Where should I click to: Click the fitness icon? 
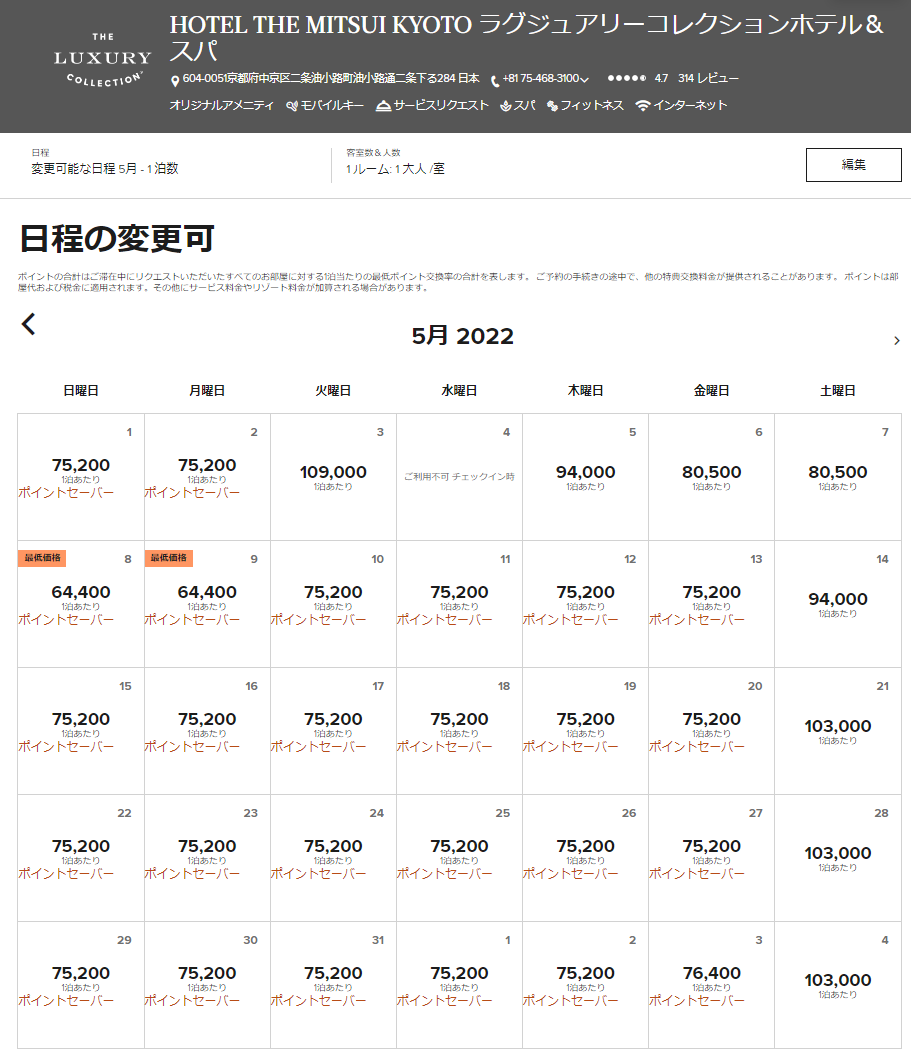[552, 106]
